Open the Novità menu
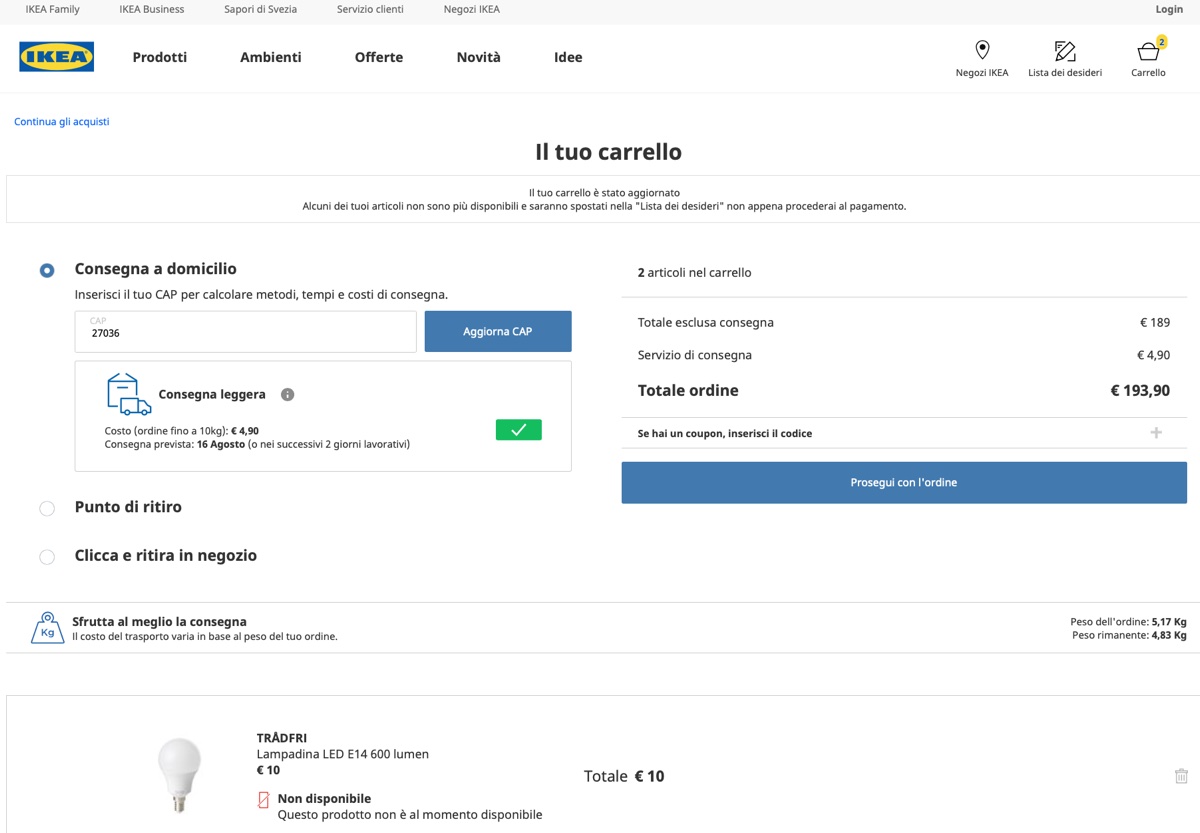Screen dimensions: 1200x833 [479, 57]
